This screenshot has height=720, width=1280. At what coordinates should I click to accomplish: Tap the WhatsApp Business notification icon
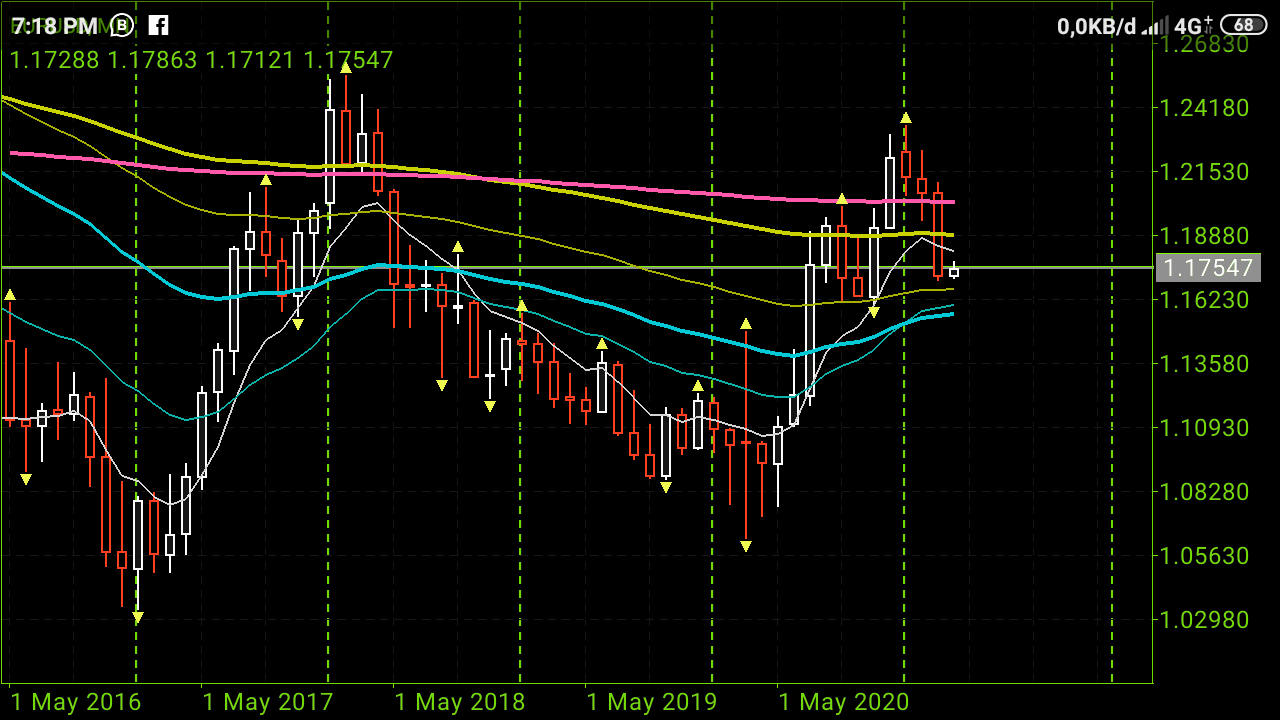coord(122,25)
